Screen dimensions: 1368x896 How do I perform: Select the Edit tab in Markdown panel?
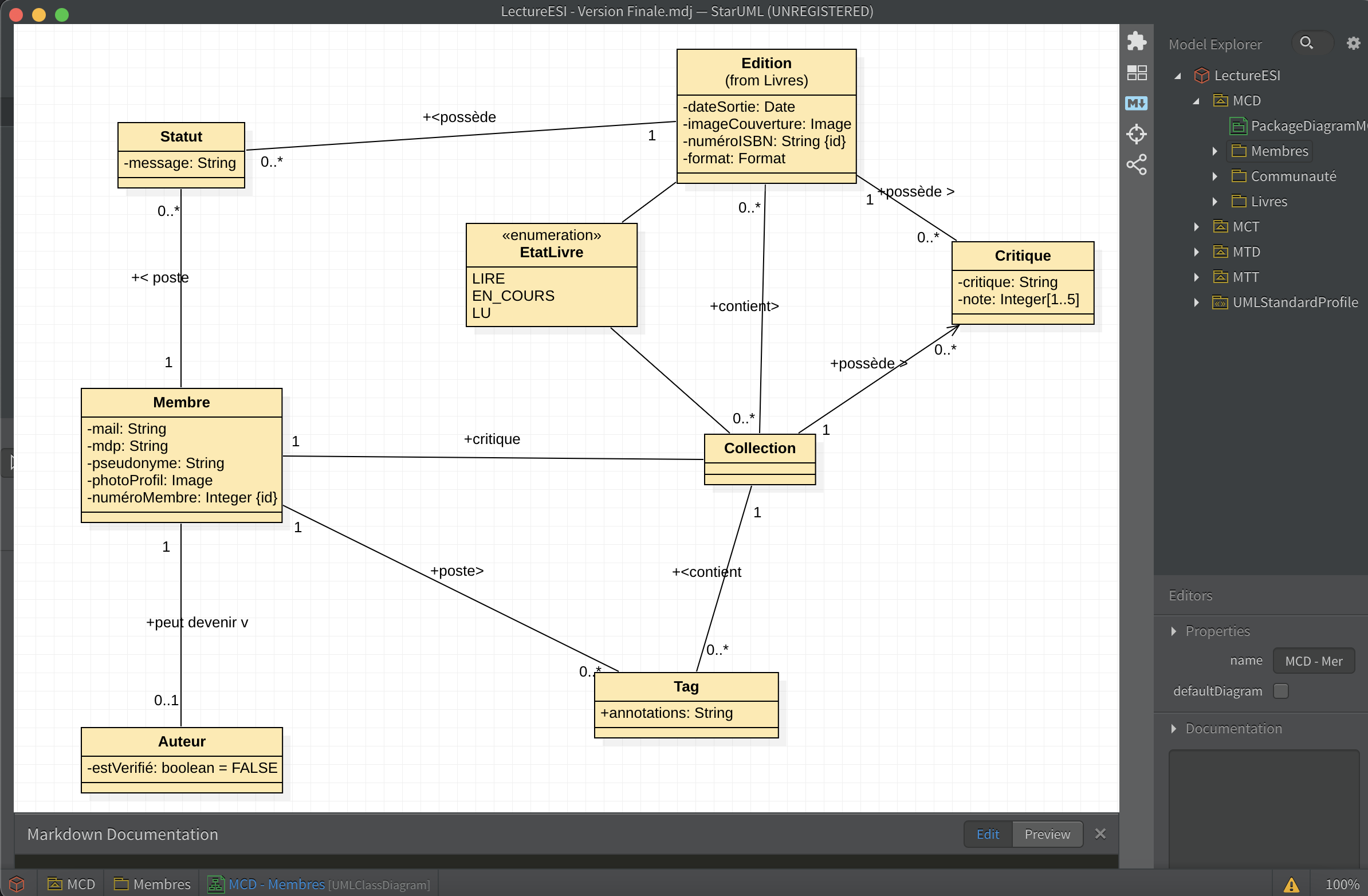987,834
